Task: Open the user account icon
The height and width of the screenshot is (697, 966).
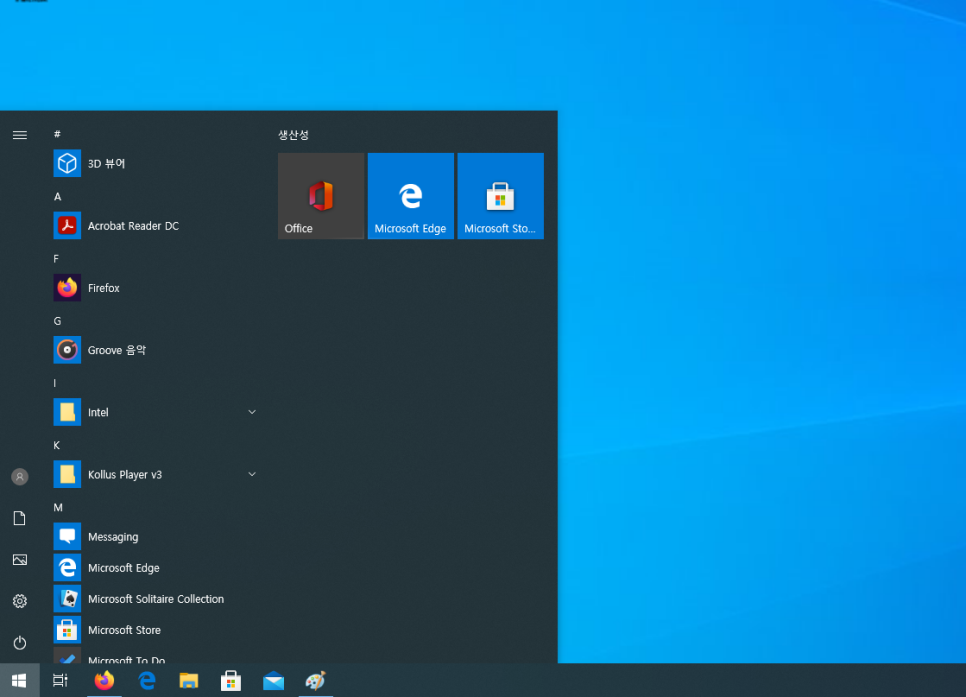Action: tap(20, 476)
